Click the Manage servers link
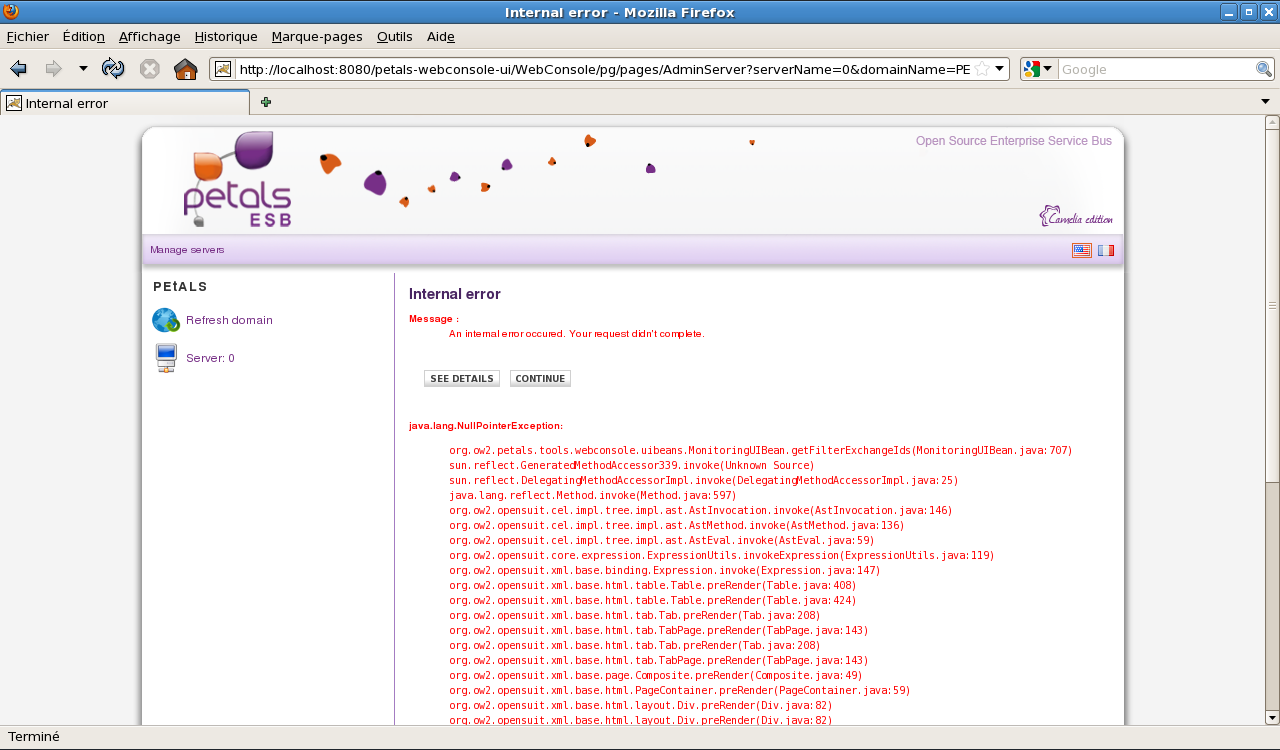The image size is (1280, 750). tap(187, 250)
